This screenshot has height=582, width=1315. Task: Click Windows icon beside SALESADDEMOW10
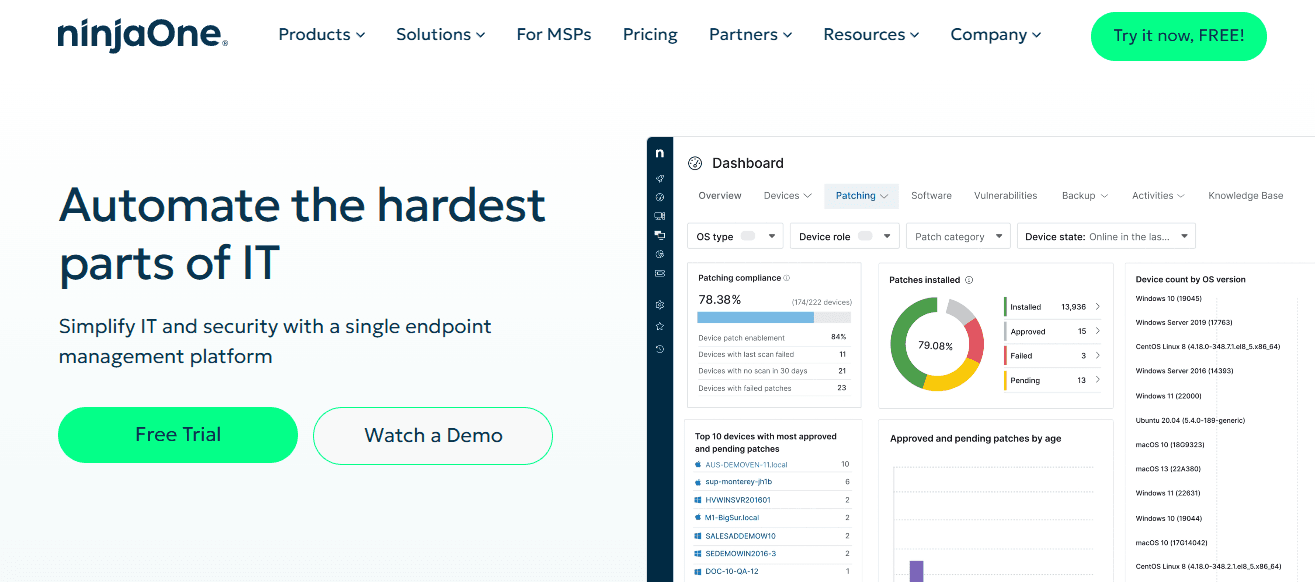(699, 536)
